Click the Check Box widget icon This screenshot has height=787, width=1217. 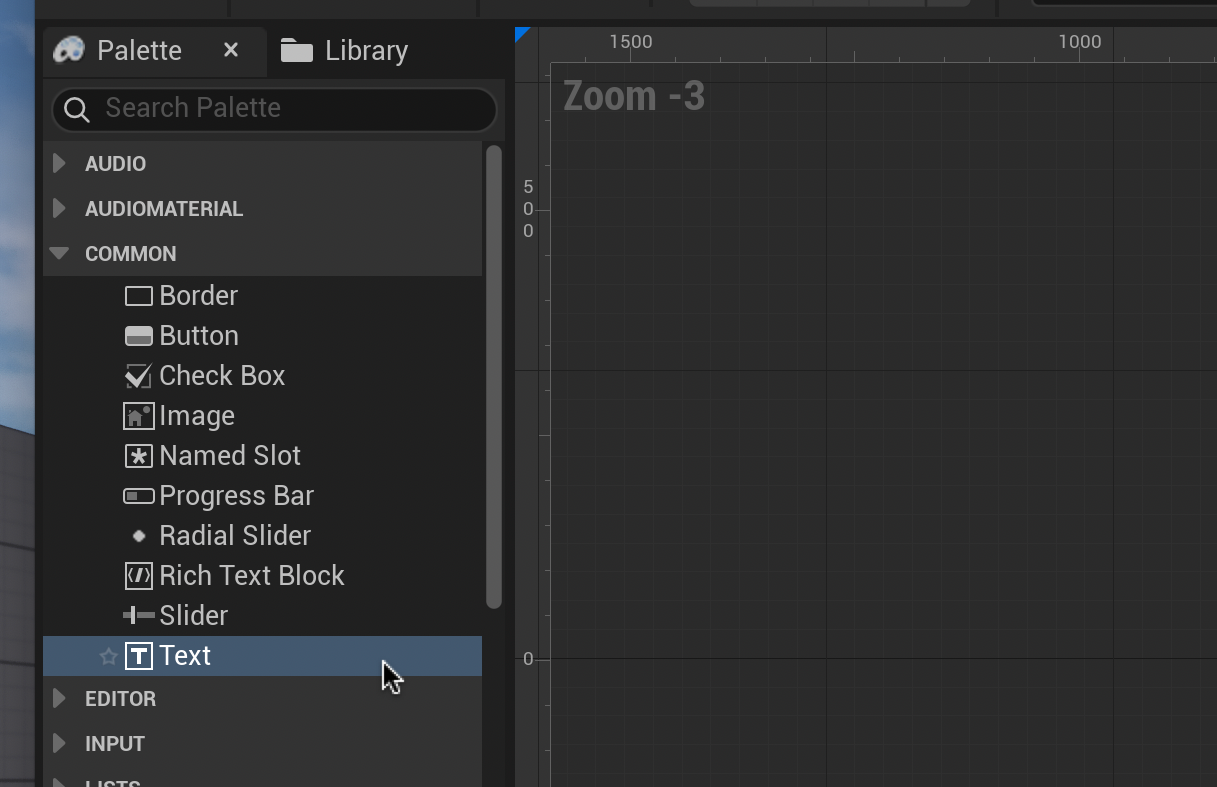[x=138, y=376]
